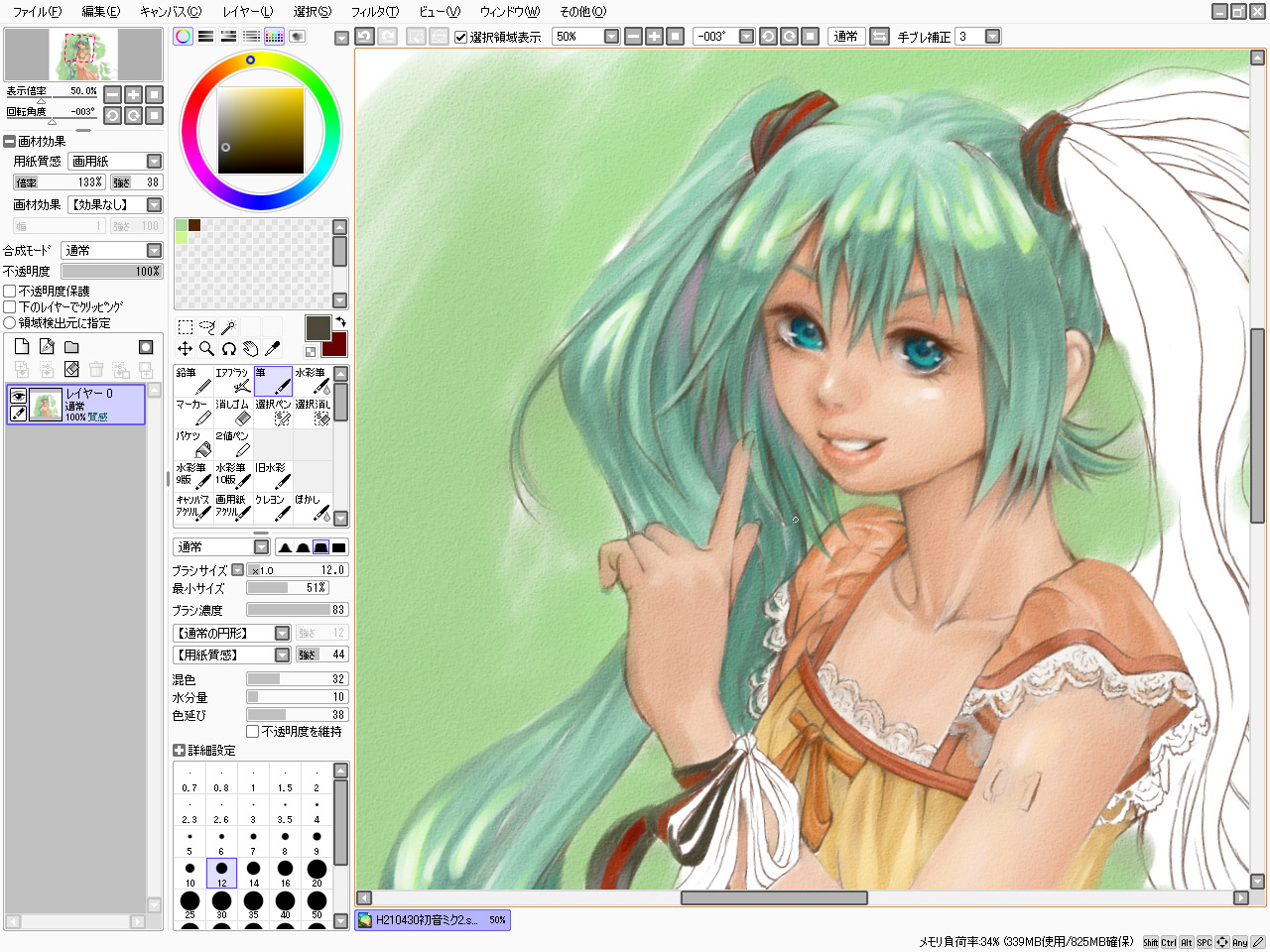
Task: Select the 水彩筆 watercolor brush tool
Action: 313,382
